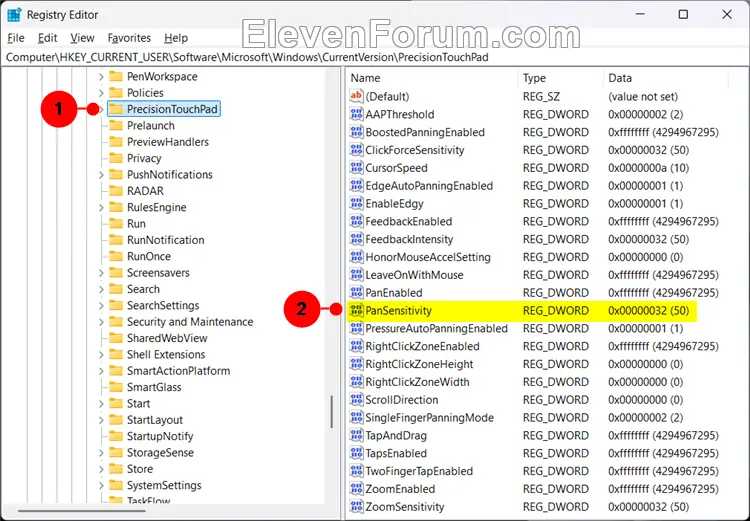Select the CursorSpeed DWORD icon
This screenshot has height=521, width=750.
[x=356, y=167]
